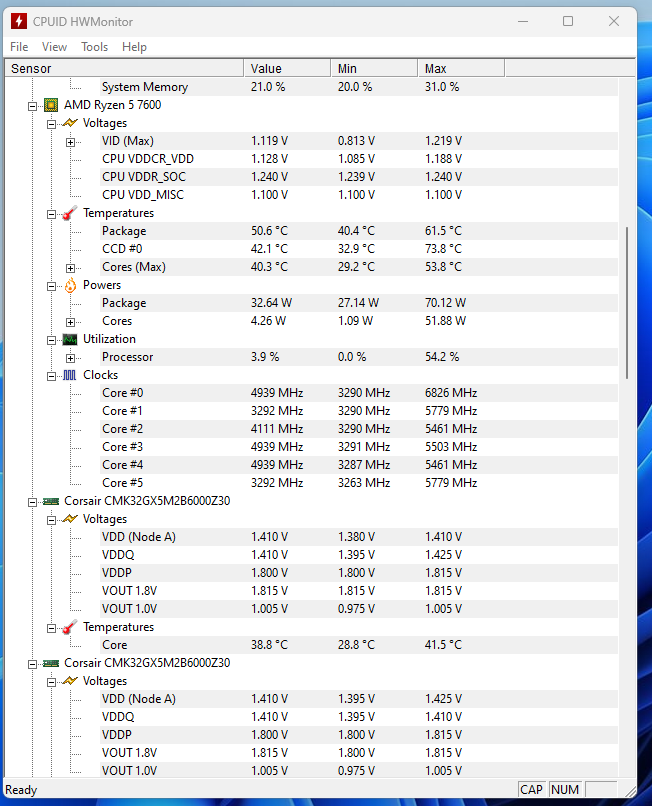Screen dimensions: 652x806
Task: Click the Min column header
Action: 374,68
